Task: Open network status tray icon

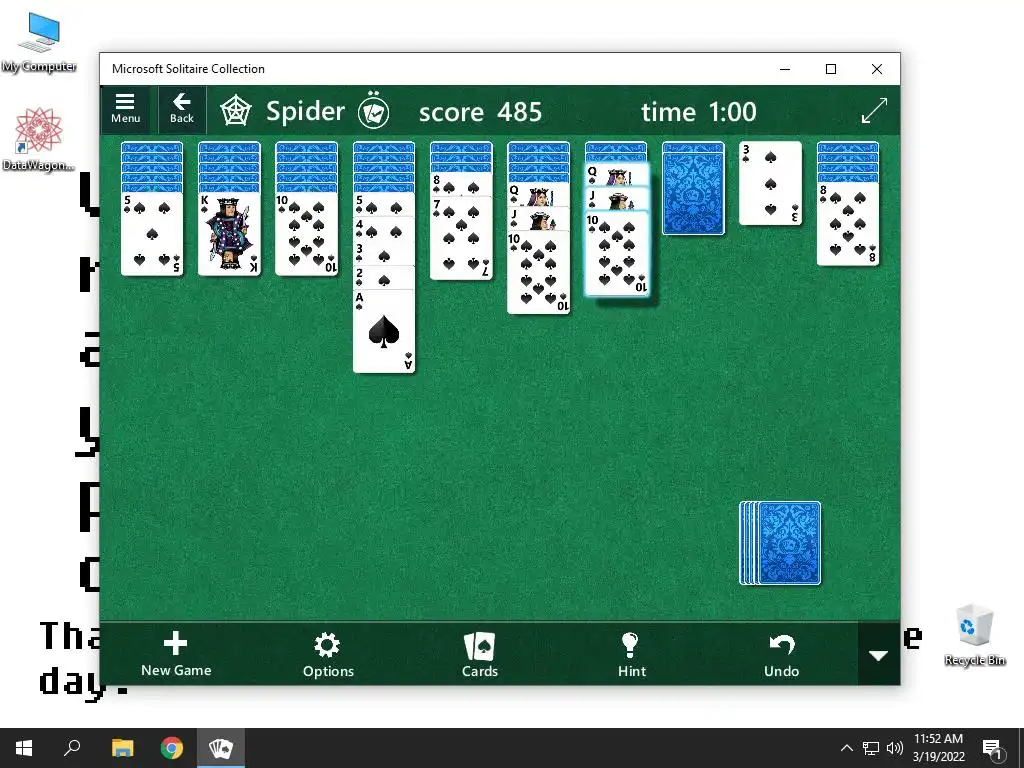Action: click(871, 748)
